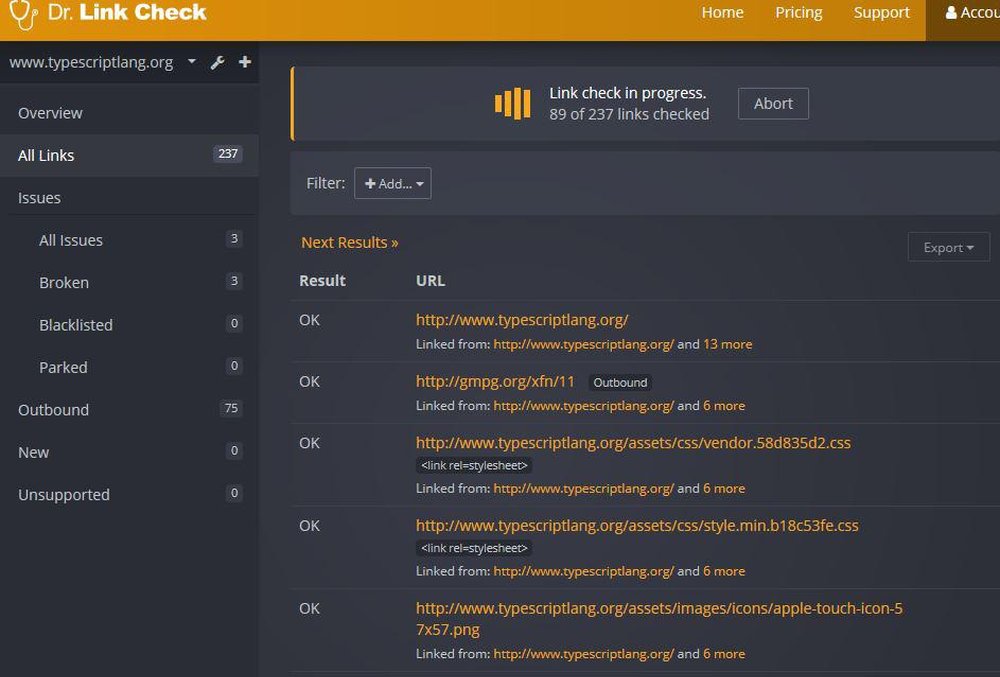
Task: Open the http://www.typescriptlang.org/ result link
Action: click(x=522, y=319)
